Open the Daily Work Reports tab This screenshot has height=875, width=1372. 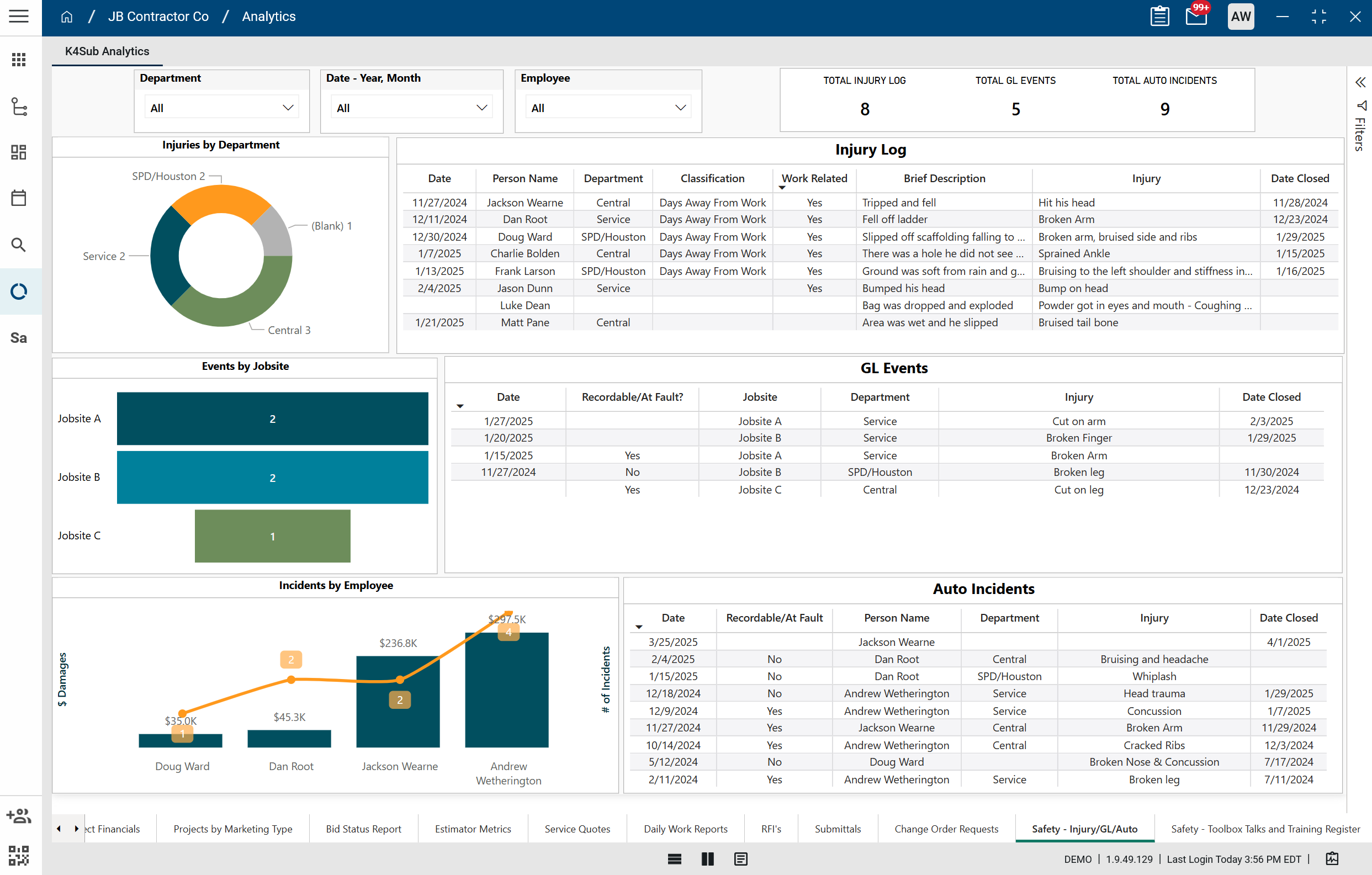pos(685,828)
